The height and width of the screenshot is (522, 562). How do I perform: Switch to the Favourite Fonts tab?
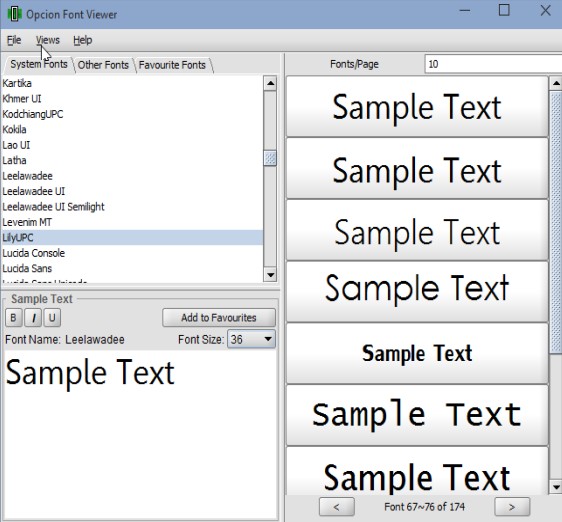point(172,65)
